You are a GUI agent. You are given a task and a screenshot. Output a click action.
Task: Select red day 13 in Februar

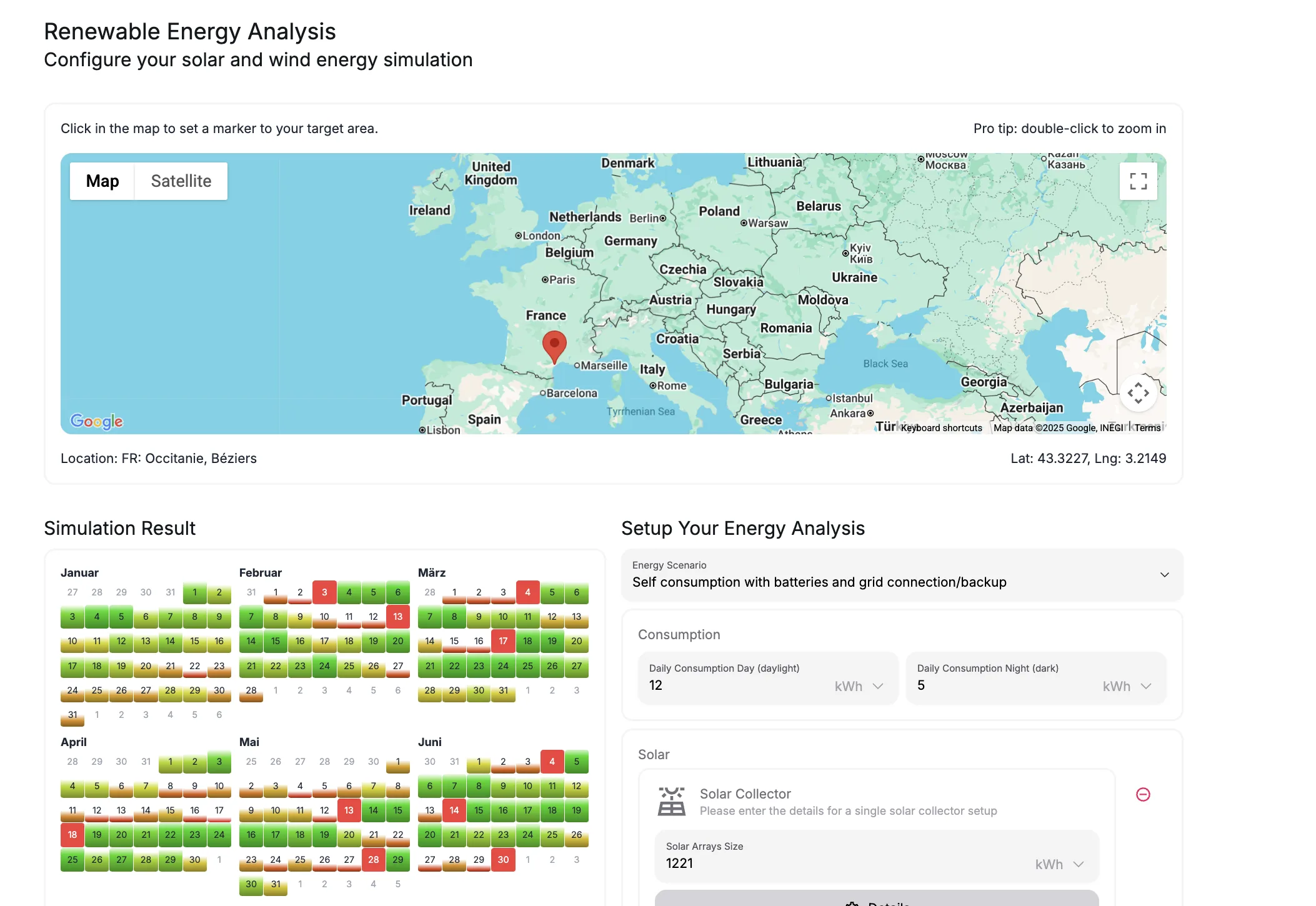[398, 617]
